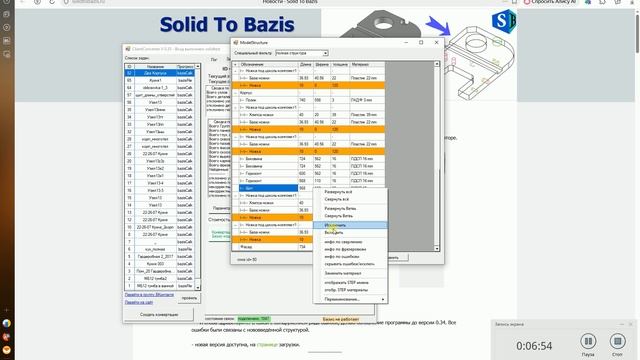Open the first icon in browser sidebar

tap(7, 14)
